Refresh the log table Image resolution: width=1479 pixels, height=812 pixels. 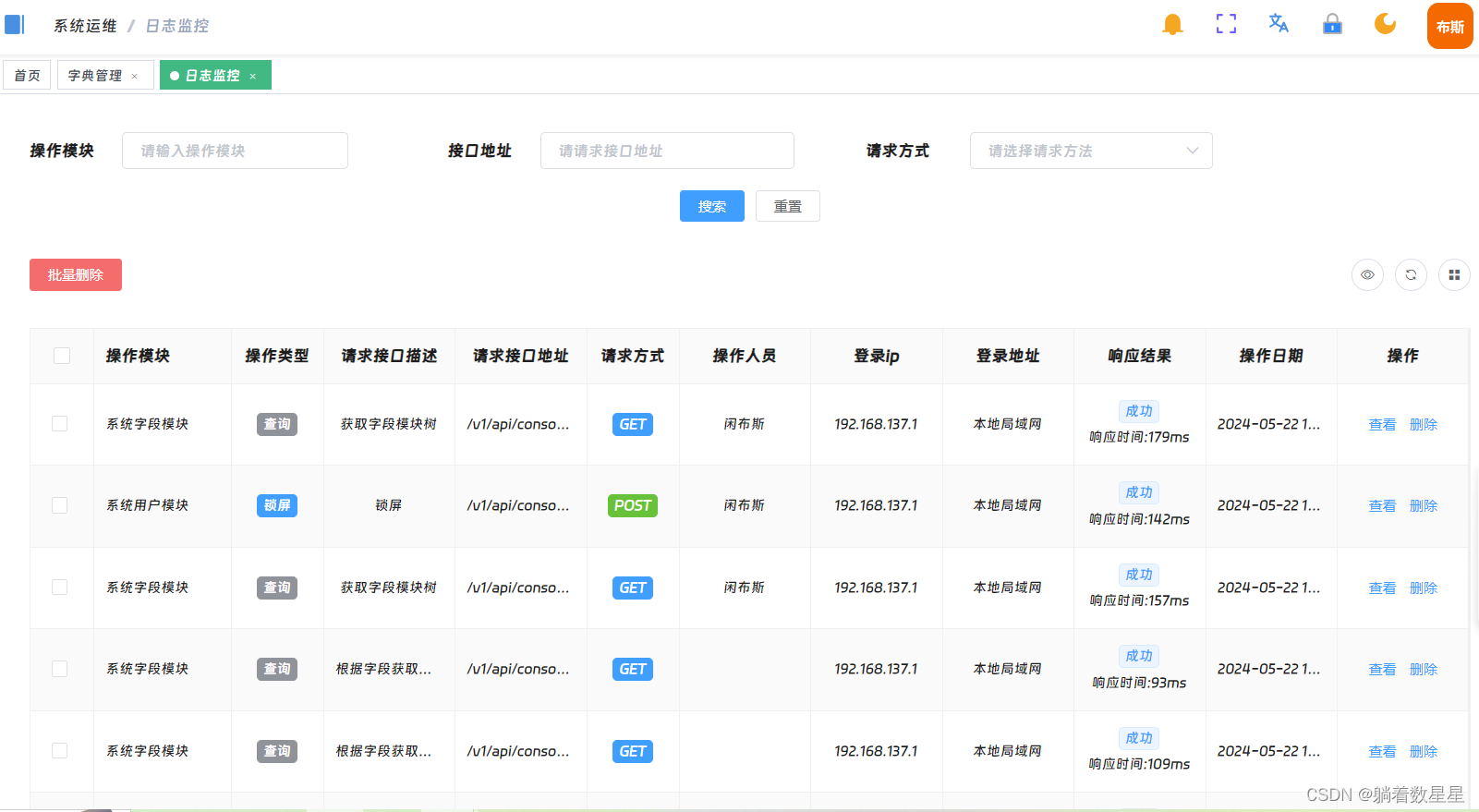click(1411, 274)
